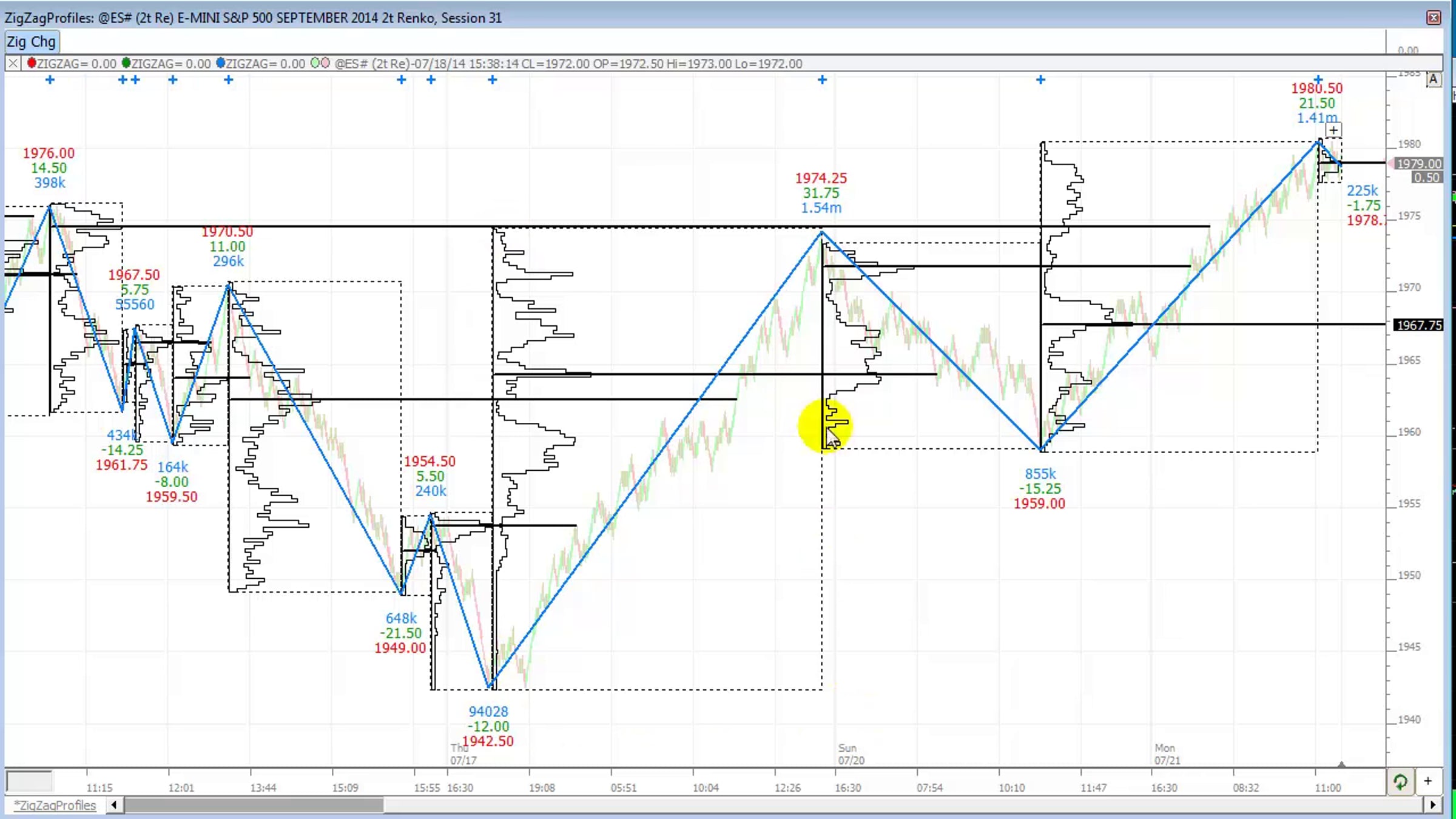Click the small triangle marker on the time axis

(1341, 764)
